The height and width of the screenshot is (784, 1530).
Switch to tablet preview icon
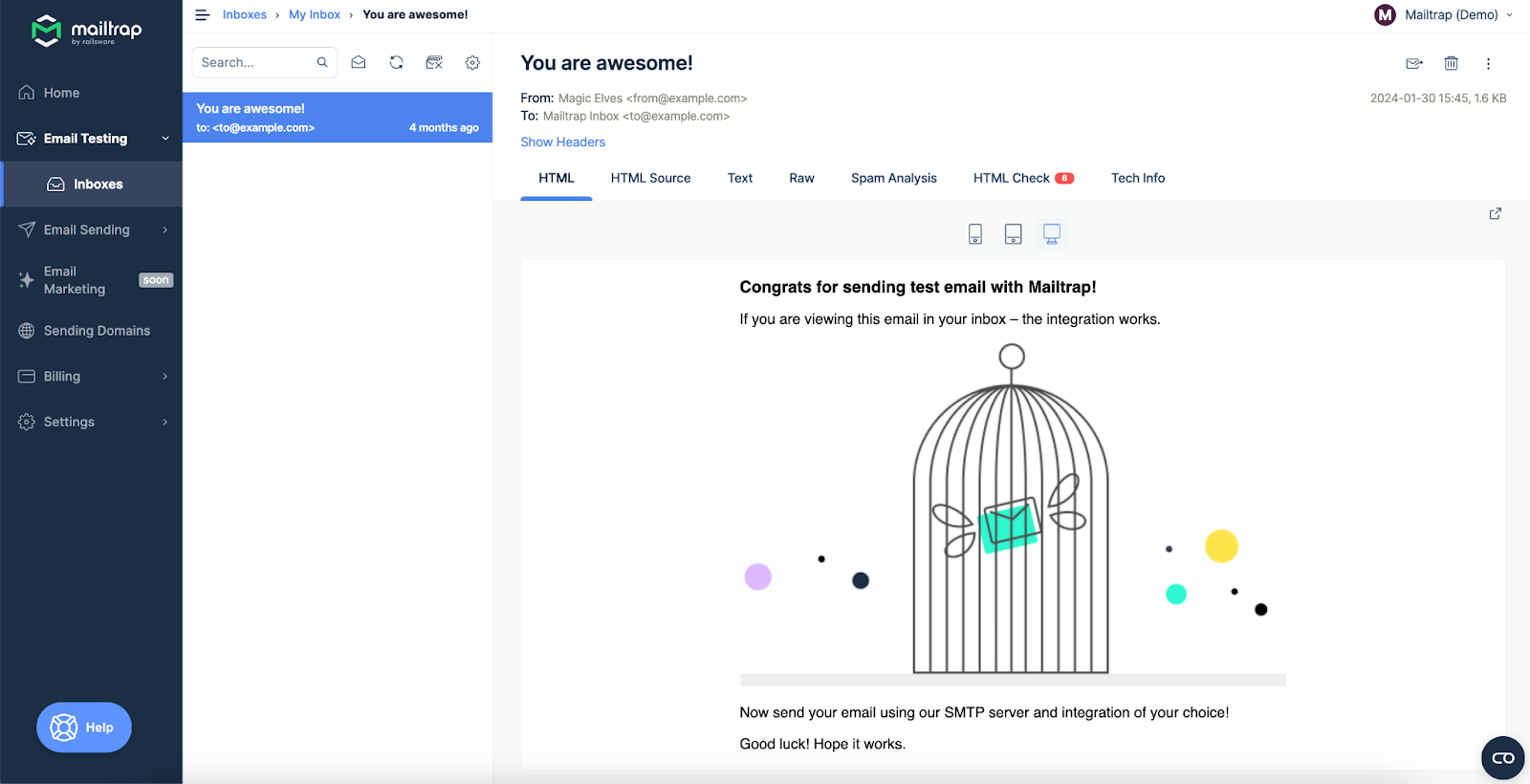[x=1014, y=233]
